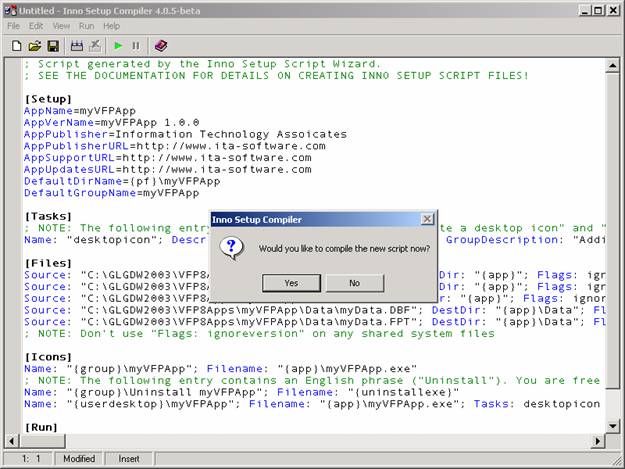Click the horizontal scrollbar left arrow
The height and width of the screenshot is (469, 625).
click(12, 441)
